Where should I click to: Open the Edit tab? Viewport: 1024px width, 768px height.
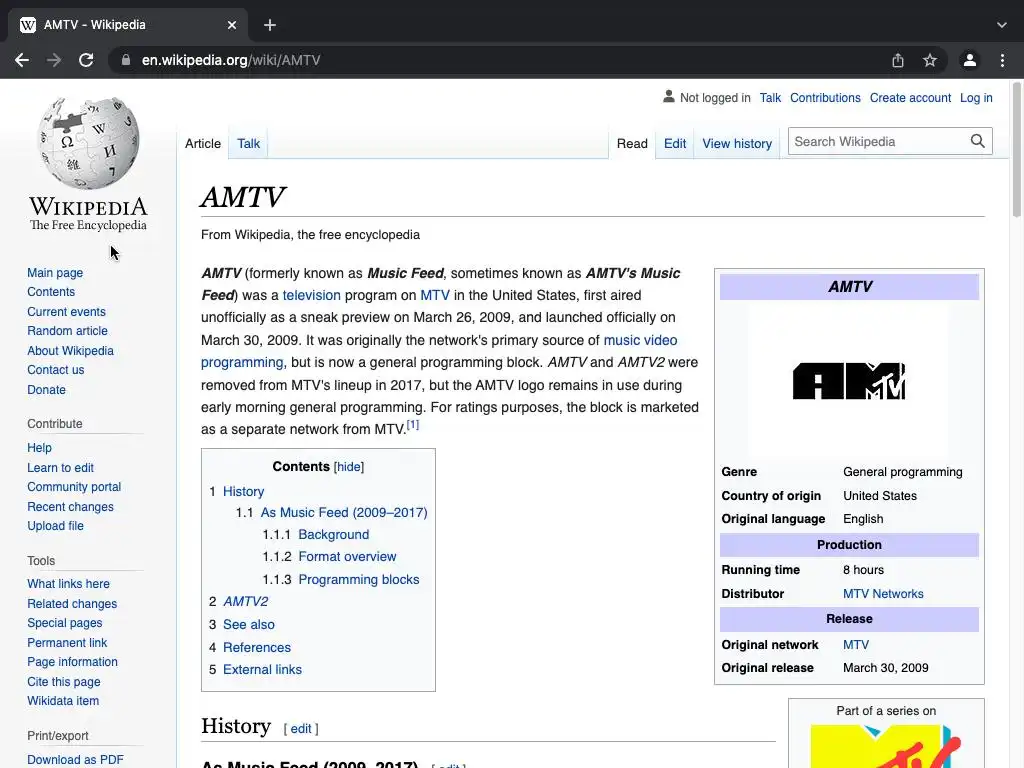tap(675, 144)
